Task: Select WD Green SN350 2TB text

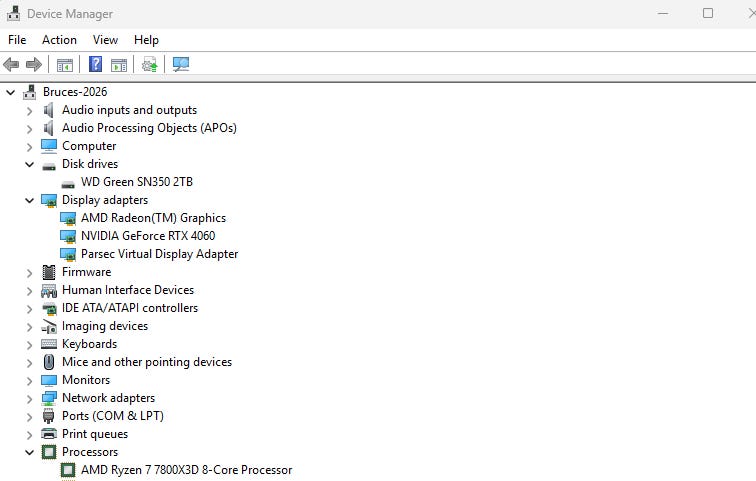Action: pos(137,182)
